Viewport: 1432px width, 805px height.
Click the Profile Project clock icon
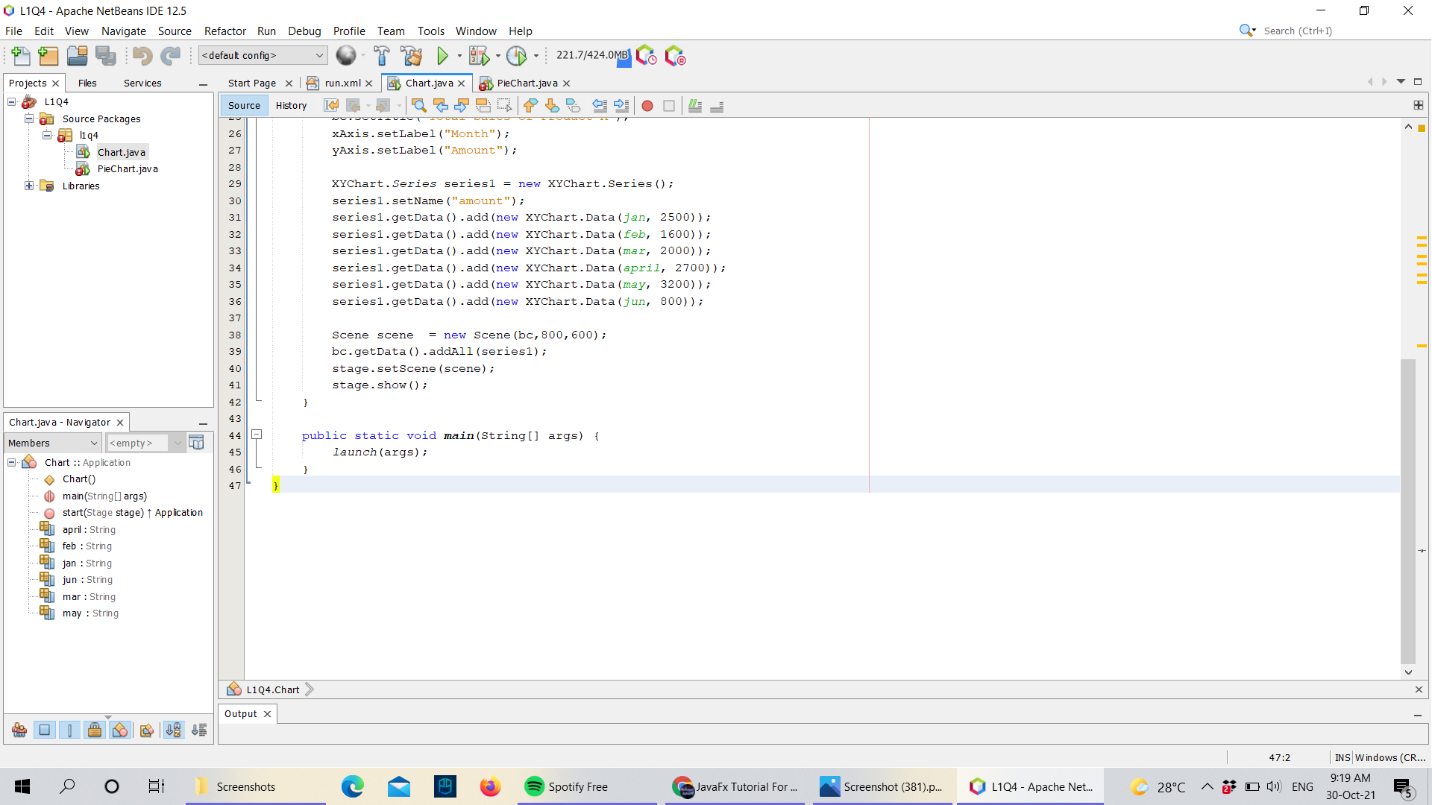coord(516,56)
